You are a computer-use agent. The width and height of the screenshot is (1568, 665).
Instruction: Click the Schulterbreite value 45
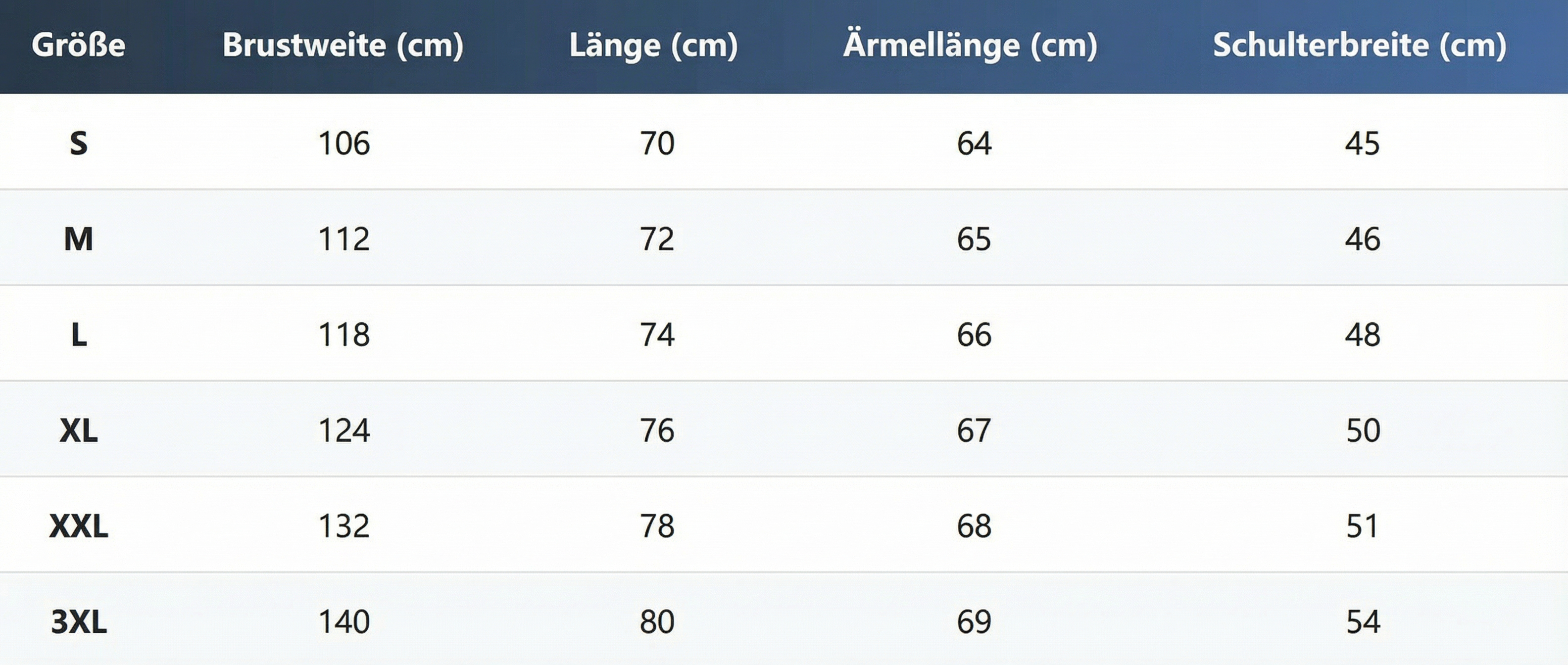[1362, 143]
